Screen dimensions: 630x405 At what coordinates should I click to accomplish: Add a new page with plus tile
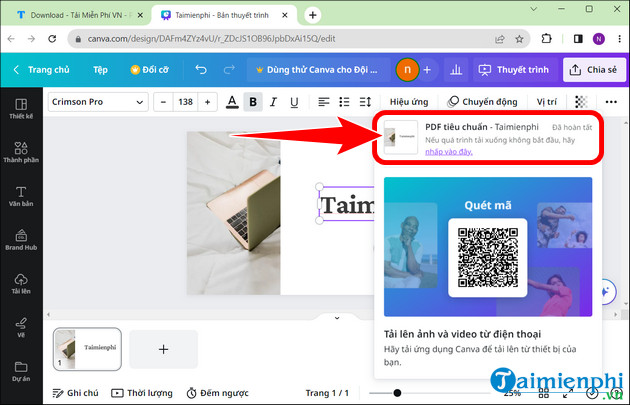pyautogui.click(x=164, y=349)
